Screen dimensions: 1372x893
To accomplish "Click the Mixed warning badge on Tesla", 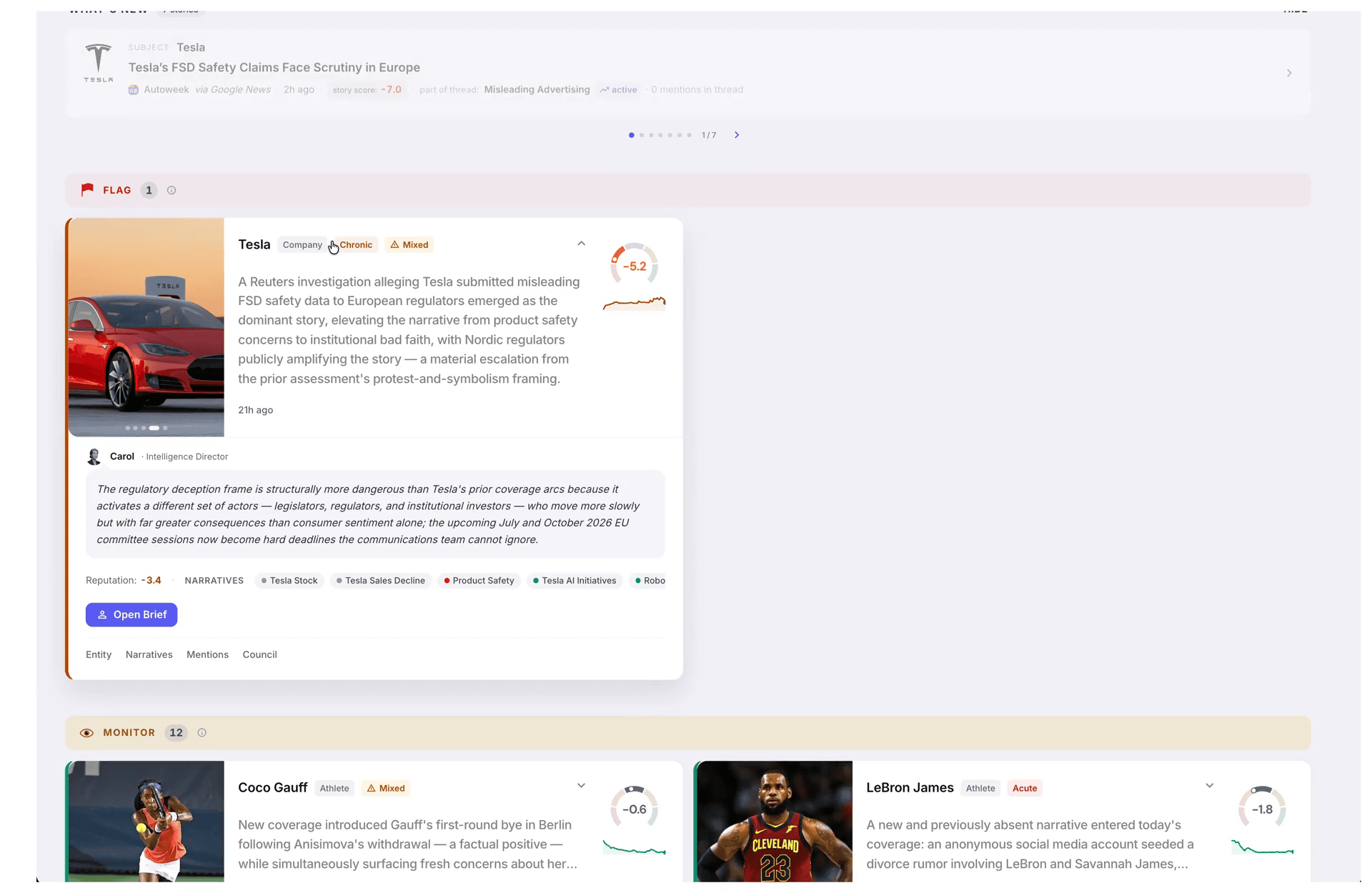I will coord(409,245).
